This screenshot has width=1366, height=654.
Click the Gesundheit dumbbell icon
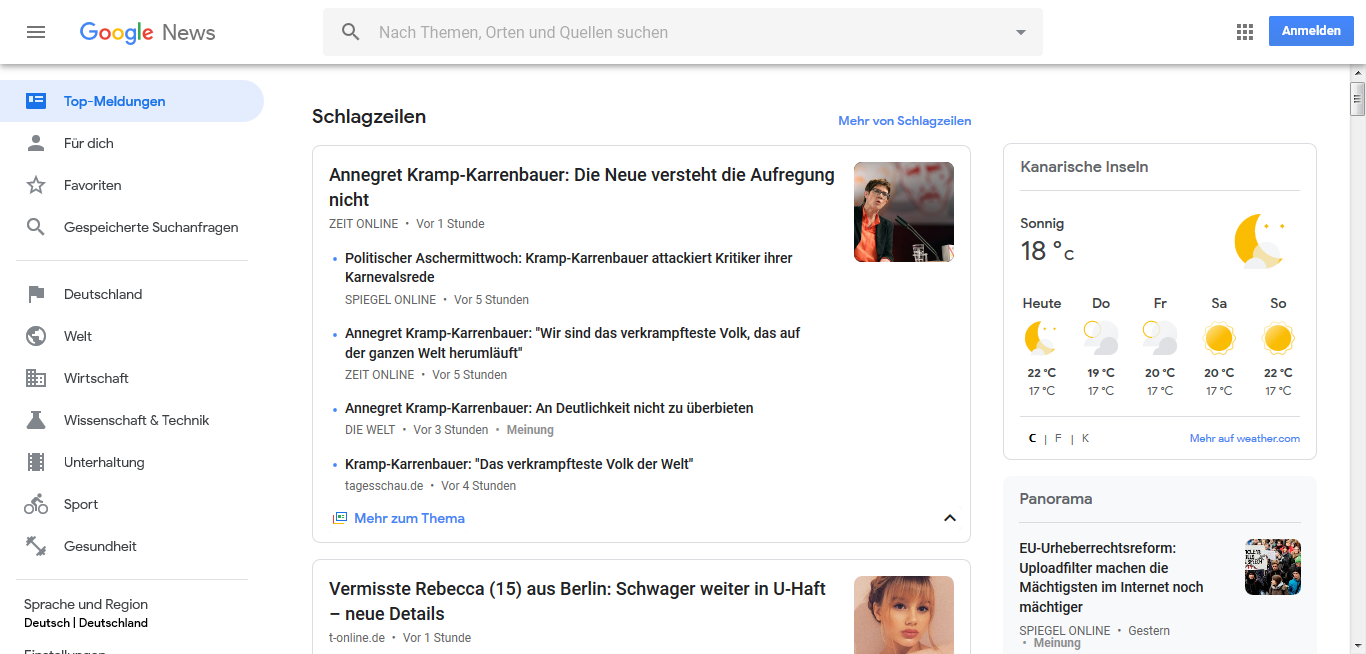tap(36, 546)
